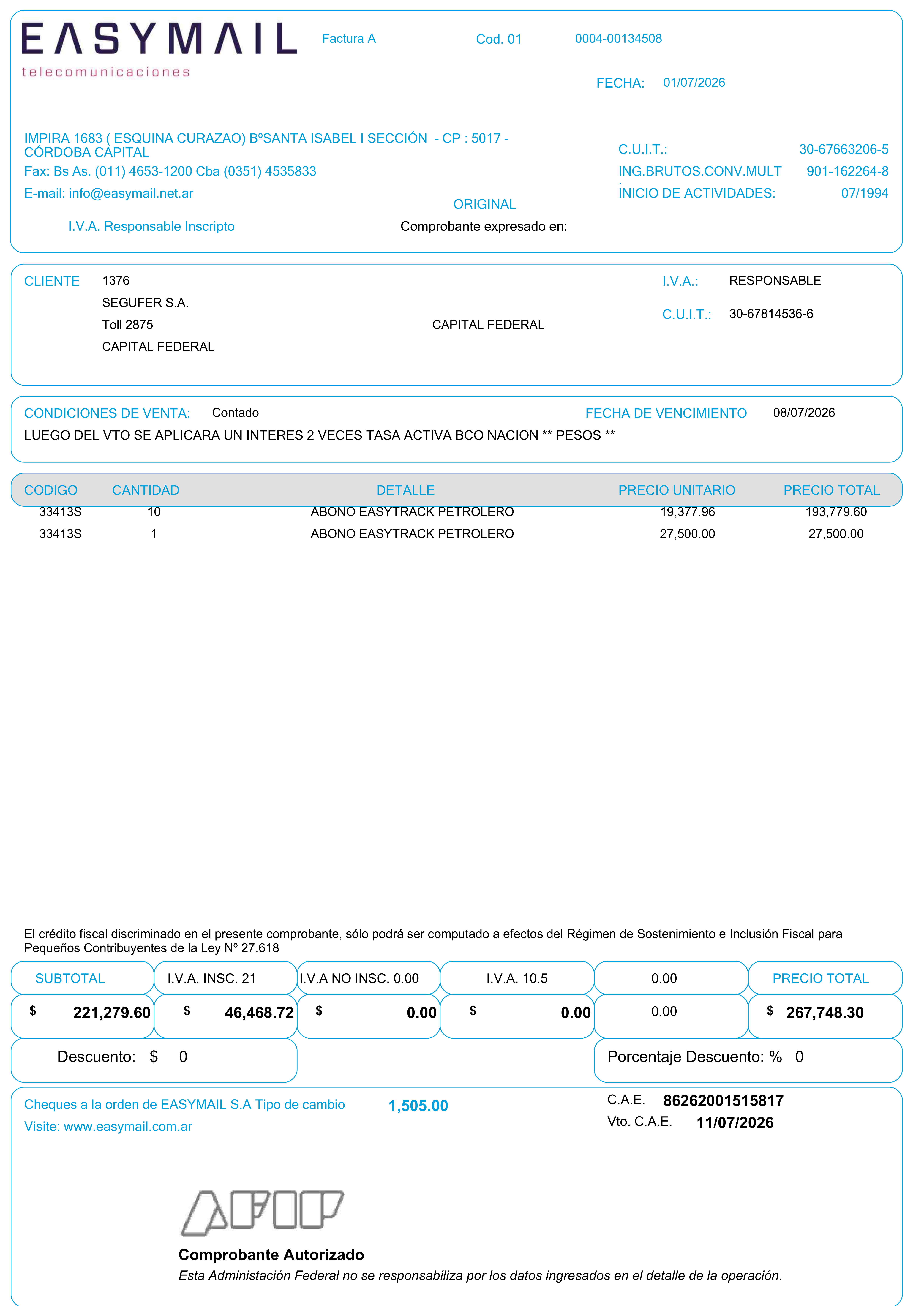Click the 'CANTIDAD' column header

click(146, 490)
